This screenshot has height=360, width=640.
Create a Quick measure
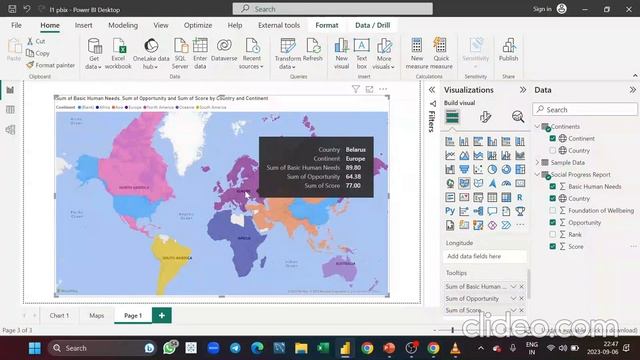(x=441, y=53)
